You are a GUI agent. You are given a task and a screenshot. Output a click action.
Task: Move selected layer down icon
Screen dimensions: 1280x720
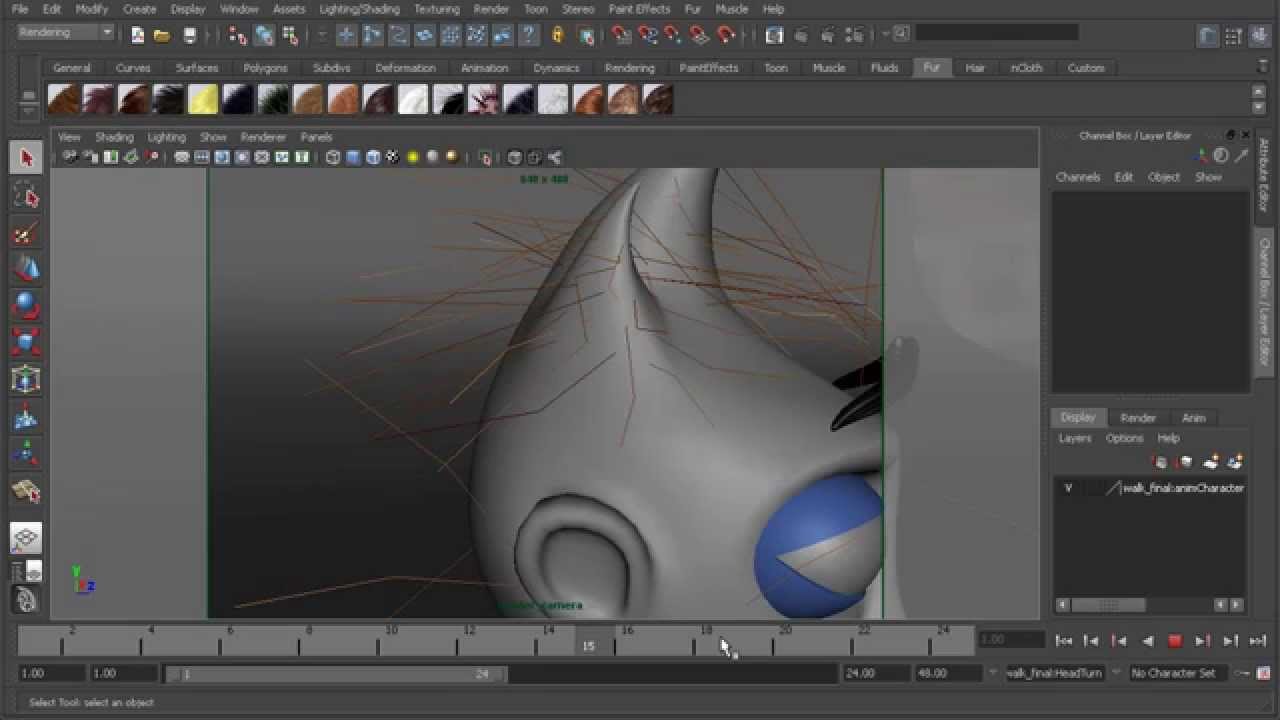tap(1186, 462)
